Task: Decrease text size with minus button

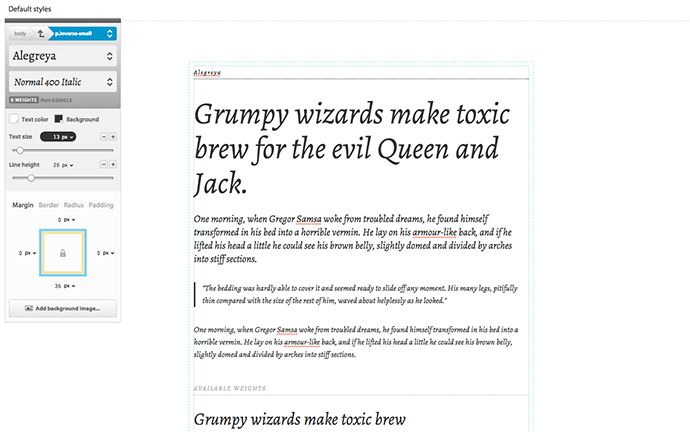Action: 104,136
